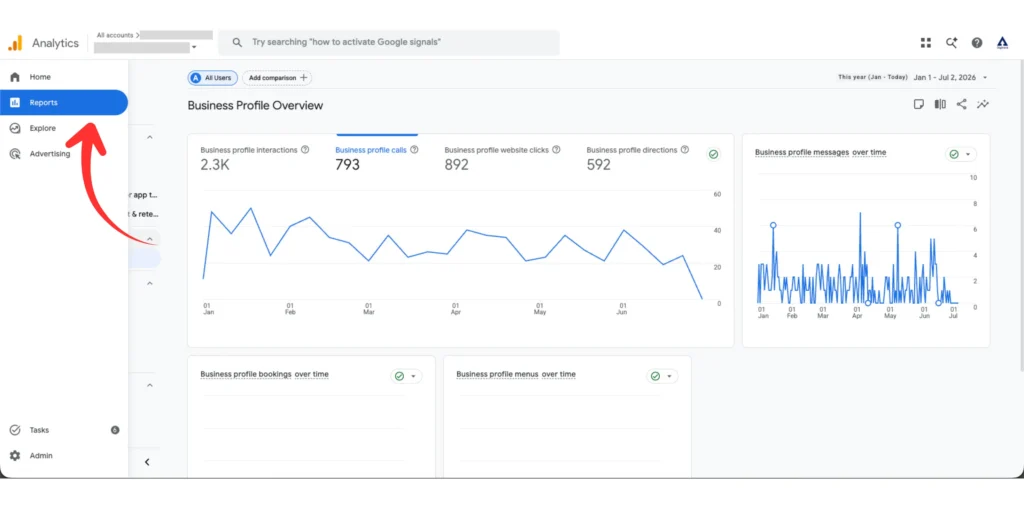Click the customize report note icon
This screenshot has width=1024, height=506.
click(x=919, y=104)
